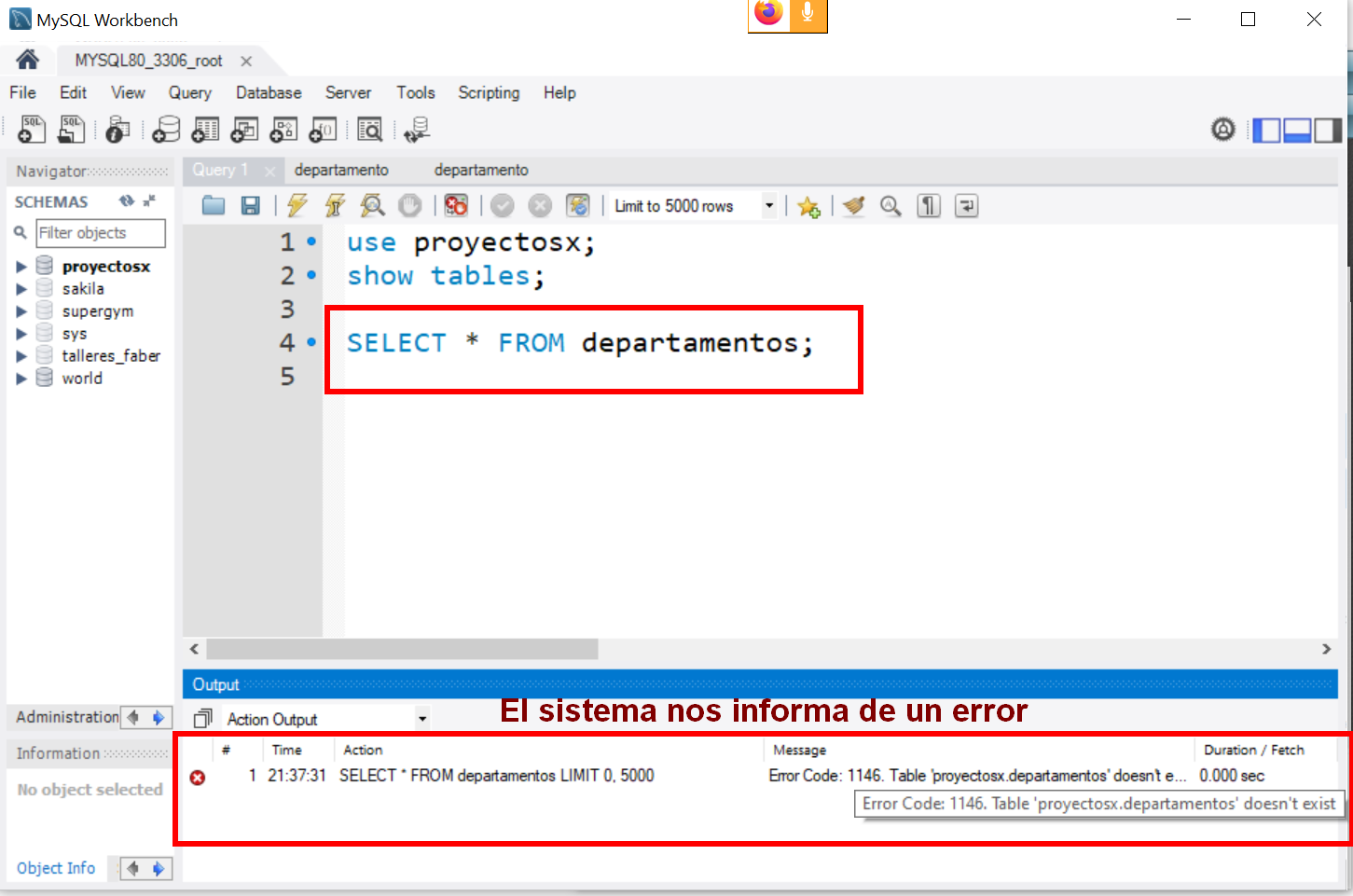Expand the world schema
The width and height of the screenshot is (1353, 896).
pyautogui.click(x=21, y=379)
